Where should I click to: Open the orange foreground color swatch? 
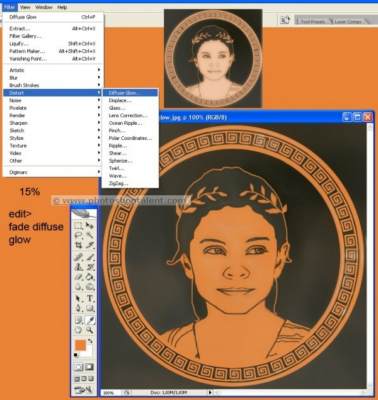pos(80,345)
